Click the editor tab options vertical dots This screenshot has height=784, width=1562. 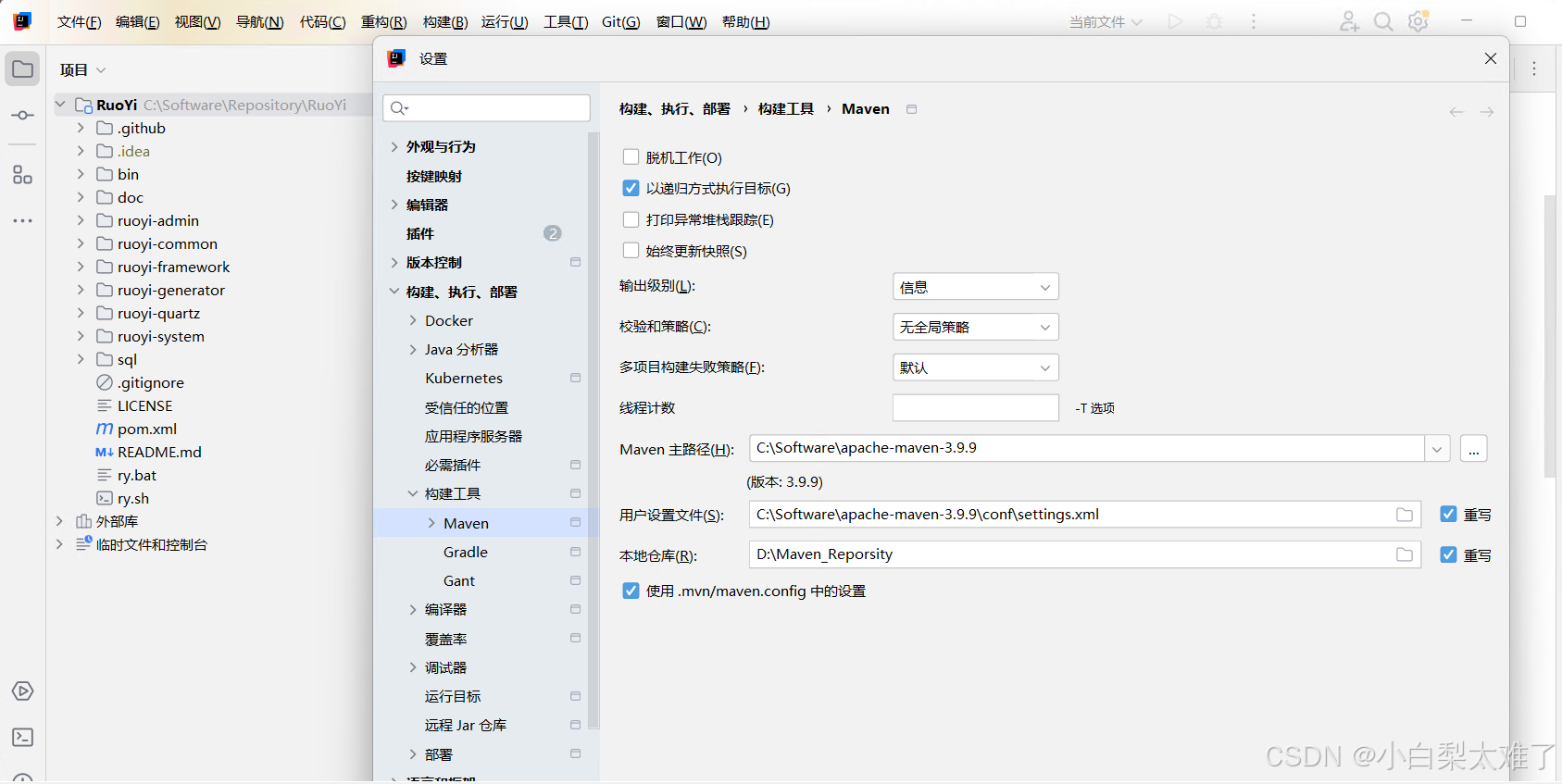1534,69
